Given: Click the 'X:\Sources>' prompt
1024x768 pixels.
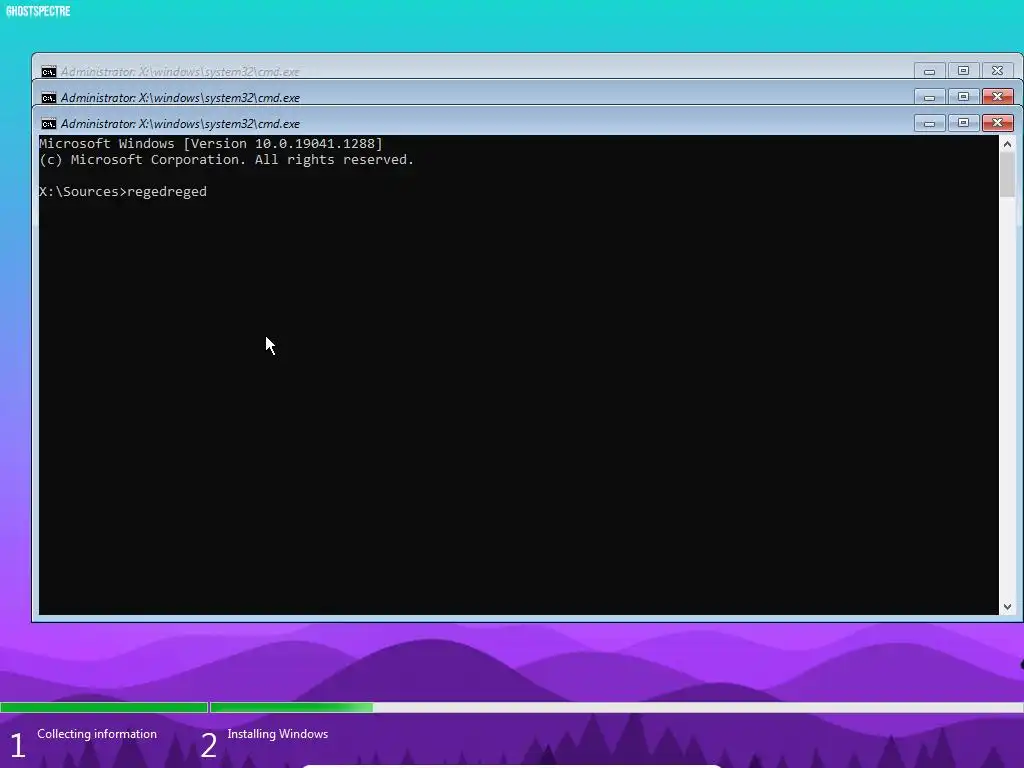Looking at the screenshot, I should click(83, 191).
